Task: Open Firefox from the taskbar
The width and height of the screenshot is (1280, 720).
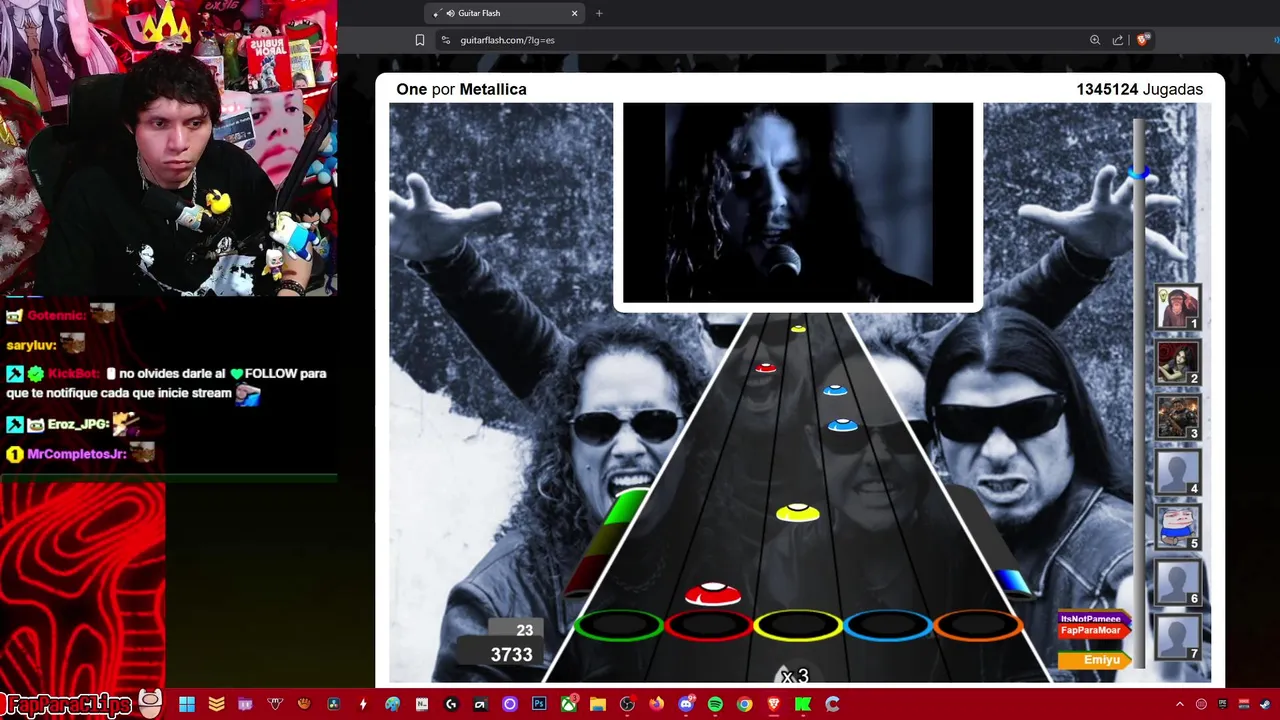Action: point(656,704)
